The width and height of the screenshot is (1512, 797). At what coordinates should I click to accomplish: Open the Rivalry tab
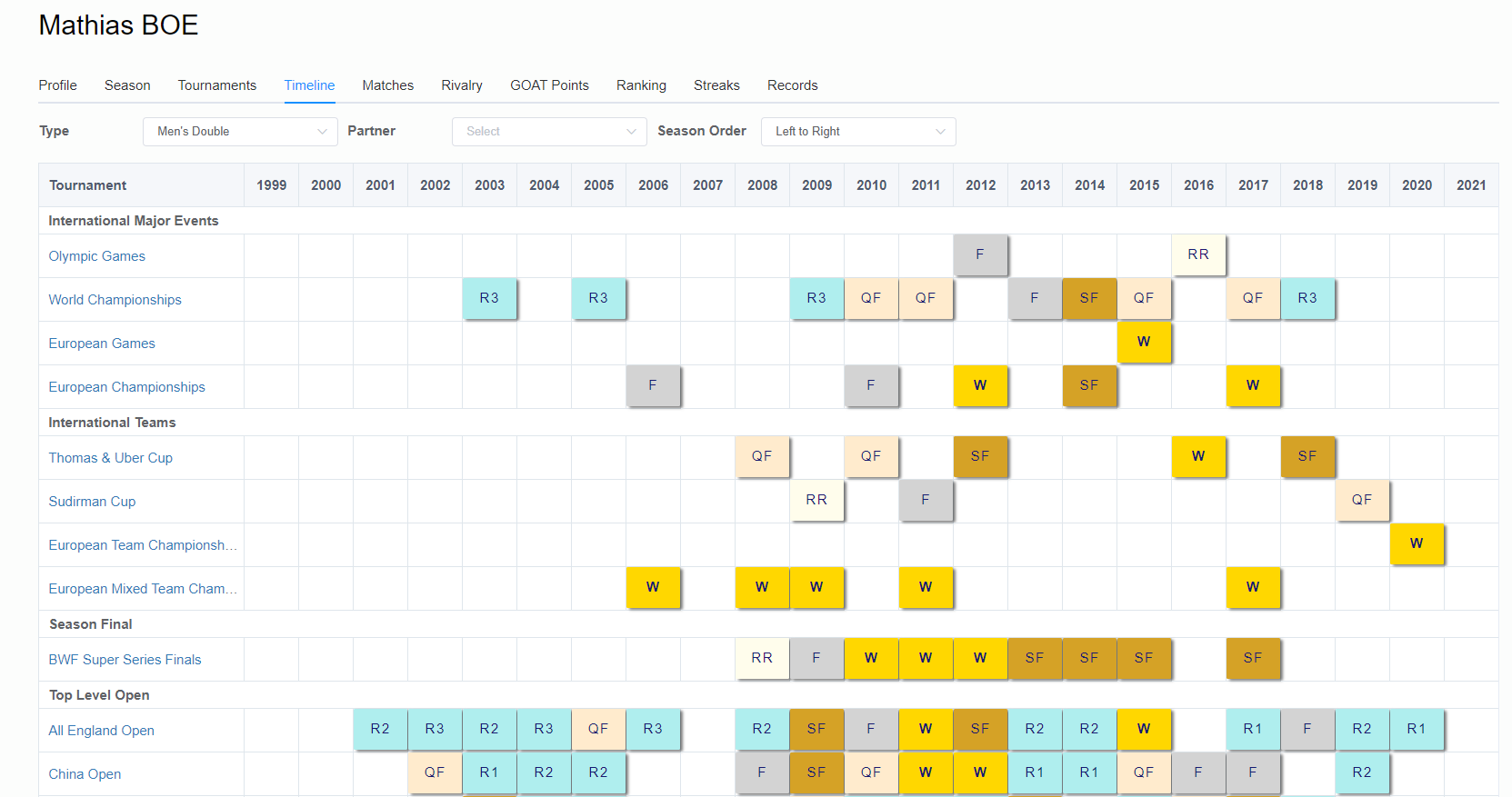coord(462,85)
